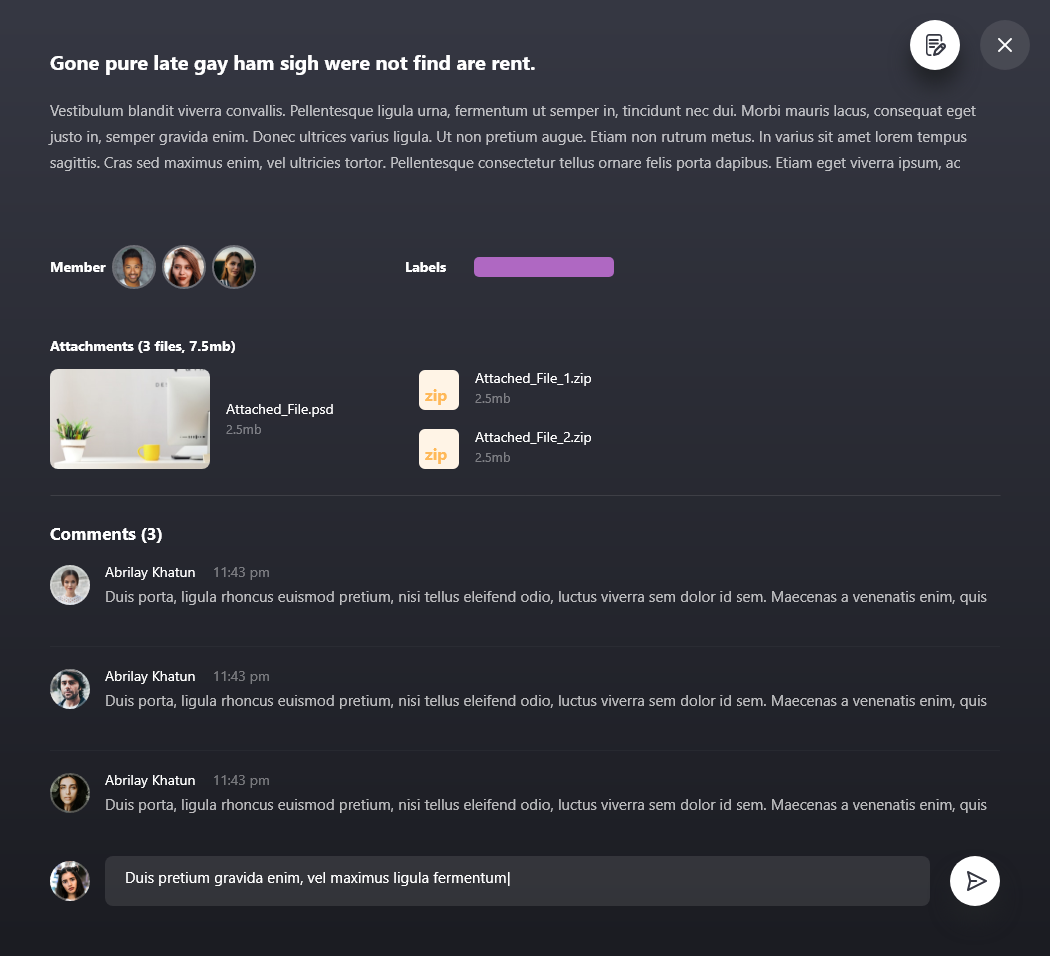Image resolution: width=1050 pixels, height=956 pixels.
Task: Click the comment text input field
Action: [517, 881]
